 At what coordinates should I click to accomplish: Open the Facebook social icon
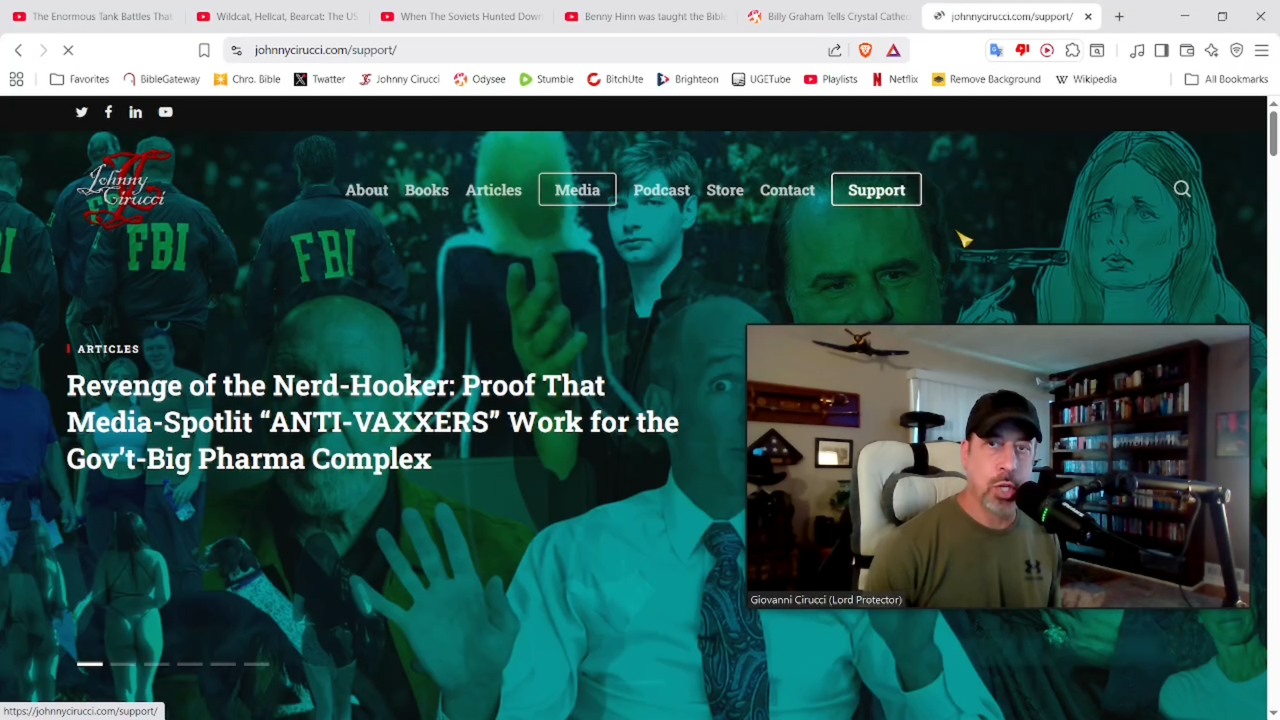[x=108, y=112]
